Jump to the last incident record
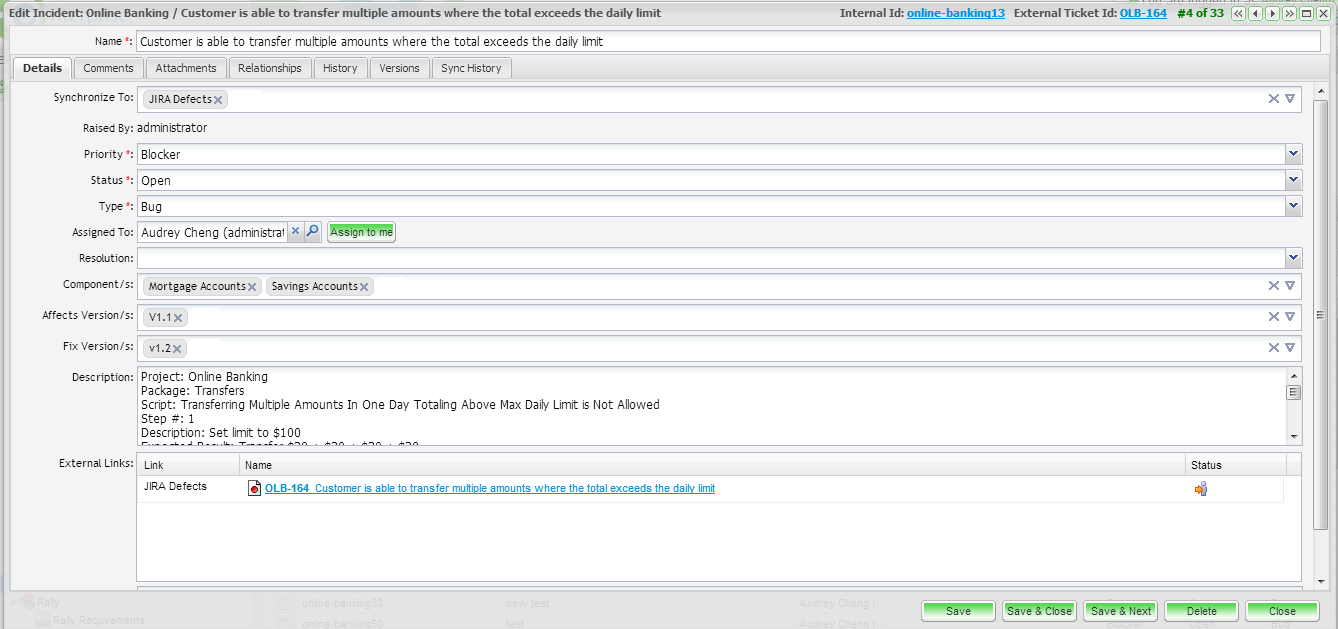The width and height of the screenshot is (1338, 629). pyautogui.click(x=1289, y=14)
